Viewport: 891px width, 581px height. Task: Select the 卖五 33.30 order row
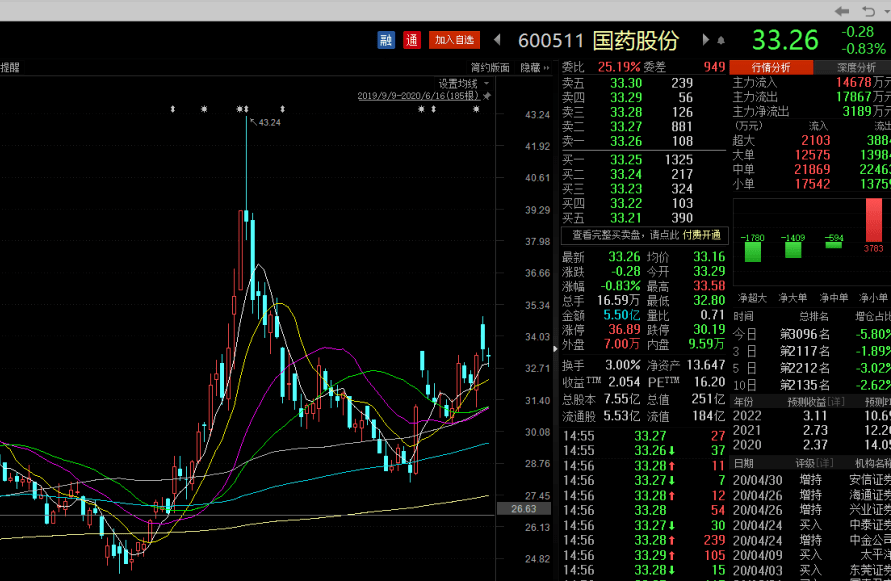pyautogui.click(x=643, y=83)
